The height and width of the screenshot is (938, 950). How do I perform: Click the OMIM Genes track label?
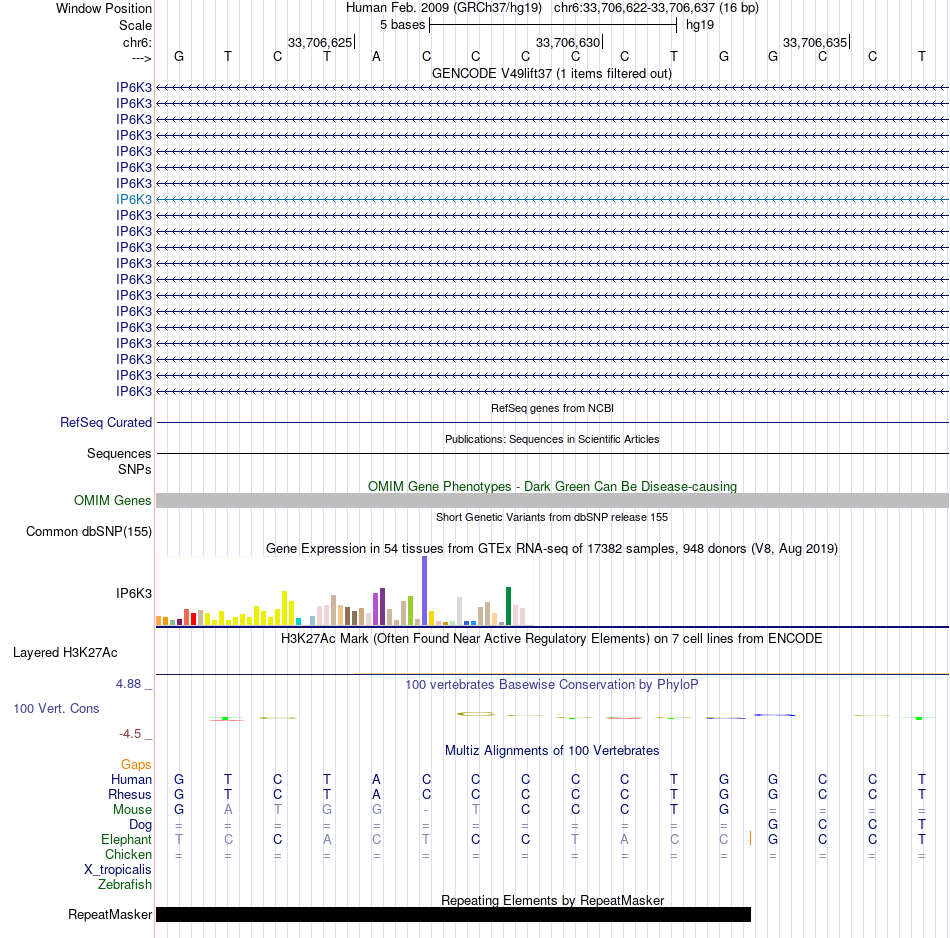pos(113,501)
